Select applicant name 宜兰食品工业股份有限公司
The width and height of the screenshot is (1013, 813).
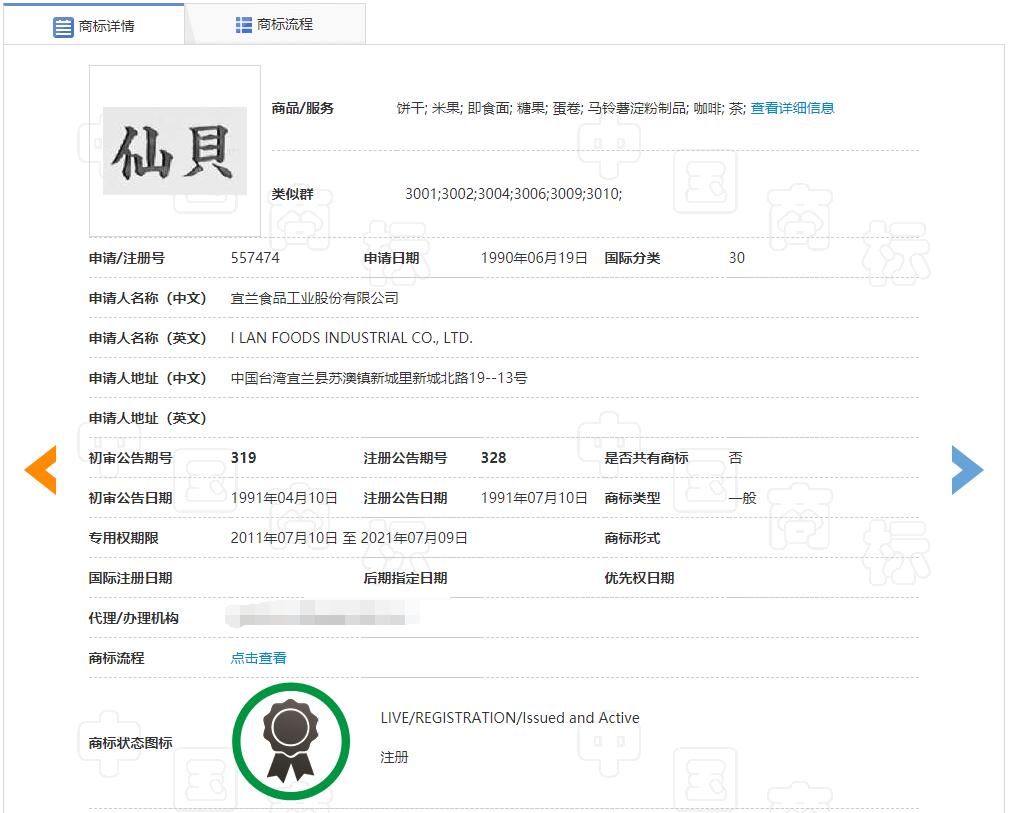pos(315,298)
